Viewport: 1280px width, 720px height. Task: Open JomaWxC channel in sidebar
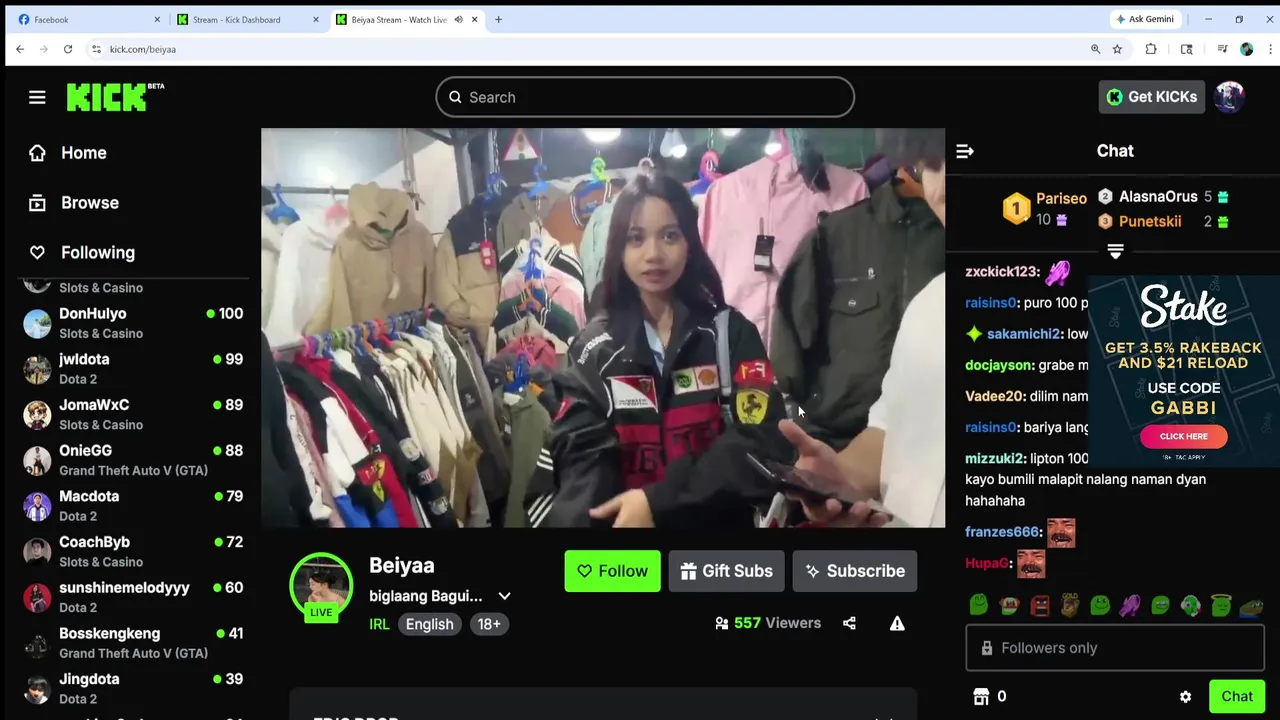pos(133,415)
